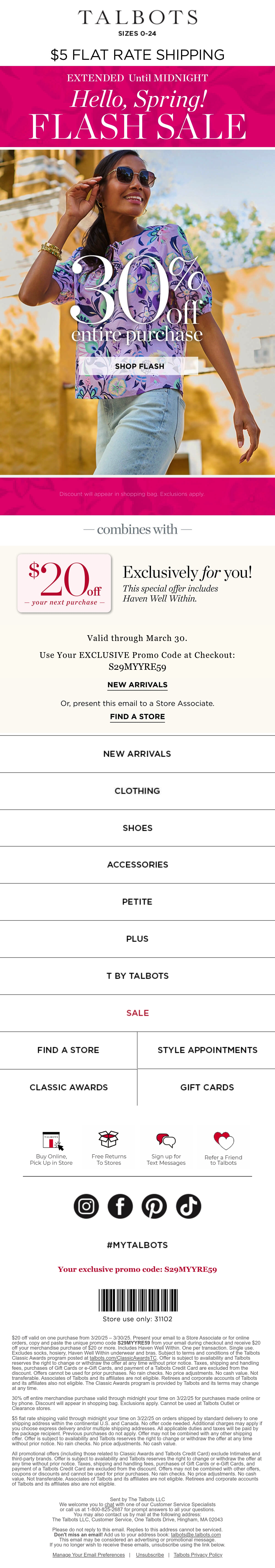The height and width of the screenshot is (1568, 275).
Task: Click Buy Online, Pick Up in Store icon
Action: tap(52, 1140)
